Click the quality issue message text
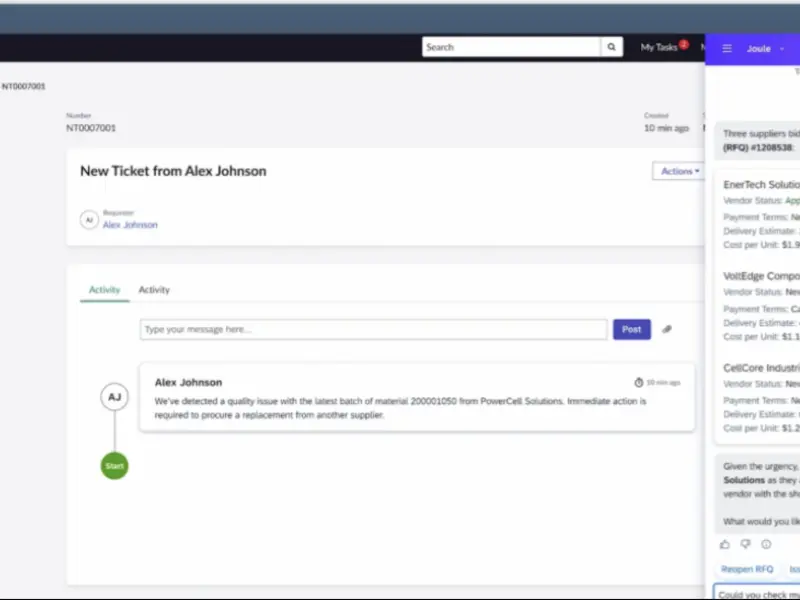 click(401, 408)
